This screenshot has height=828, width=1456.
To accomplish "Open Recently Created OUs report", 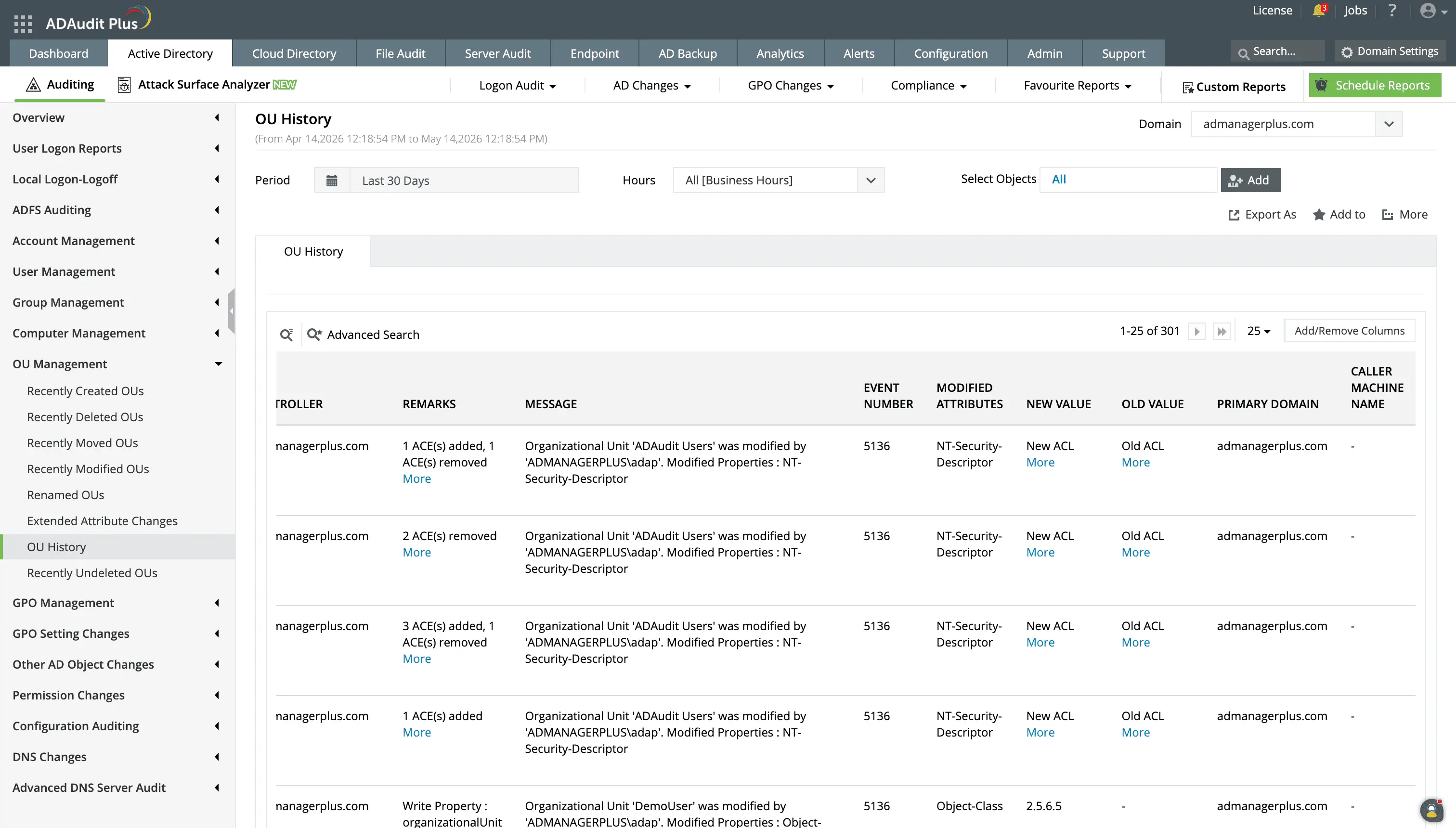I will coord(85,391).
